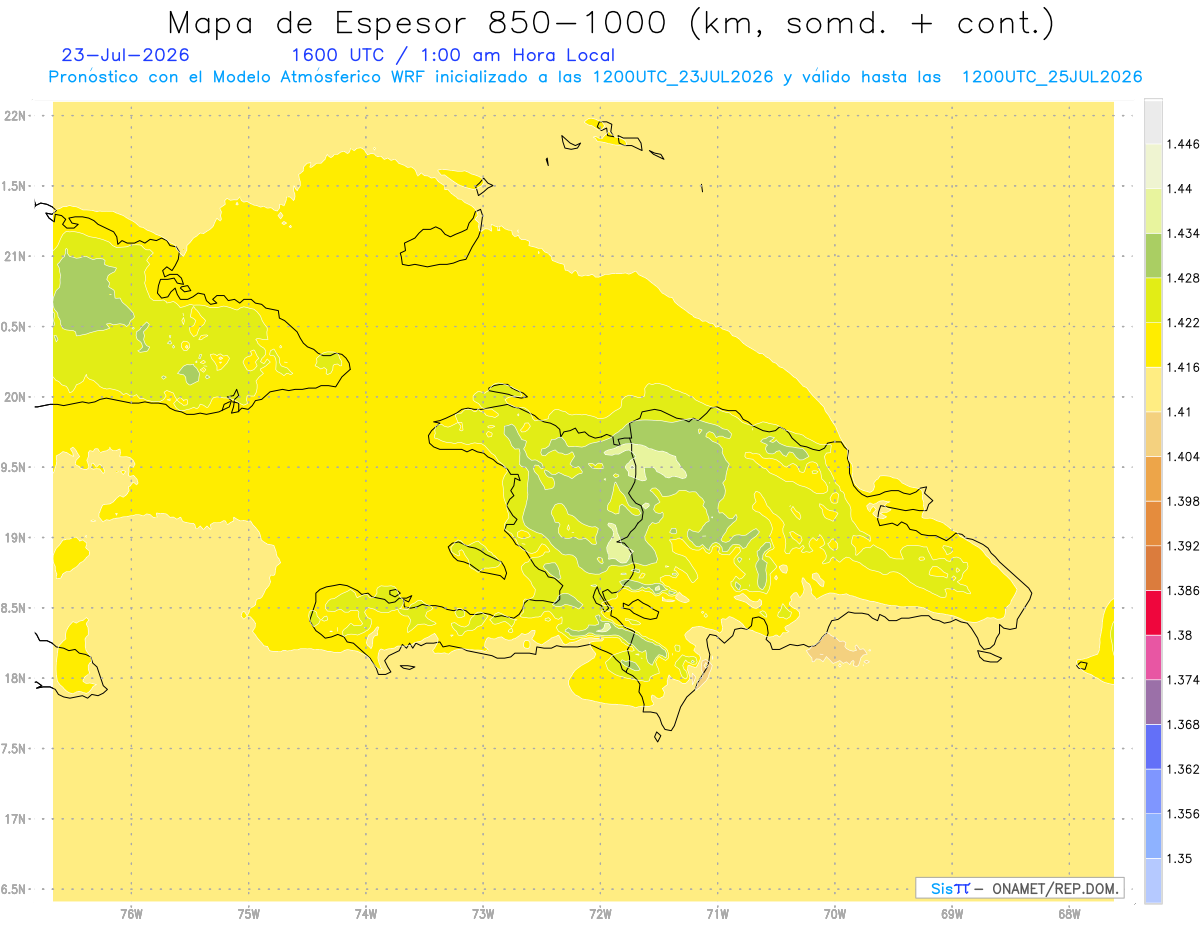Image resolution: width=1200 pixels, height=927 pixels.
Task: Click legend value "1.422"
Action: point(1183,322)
